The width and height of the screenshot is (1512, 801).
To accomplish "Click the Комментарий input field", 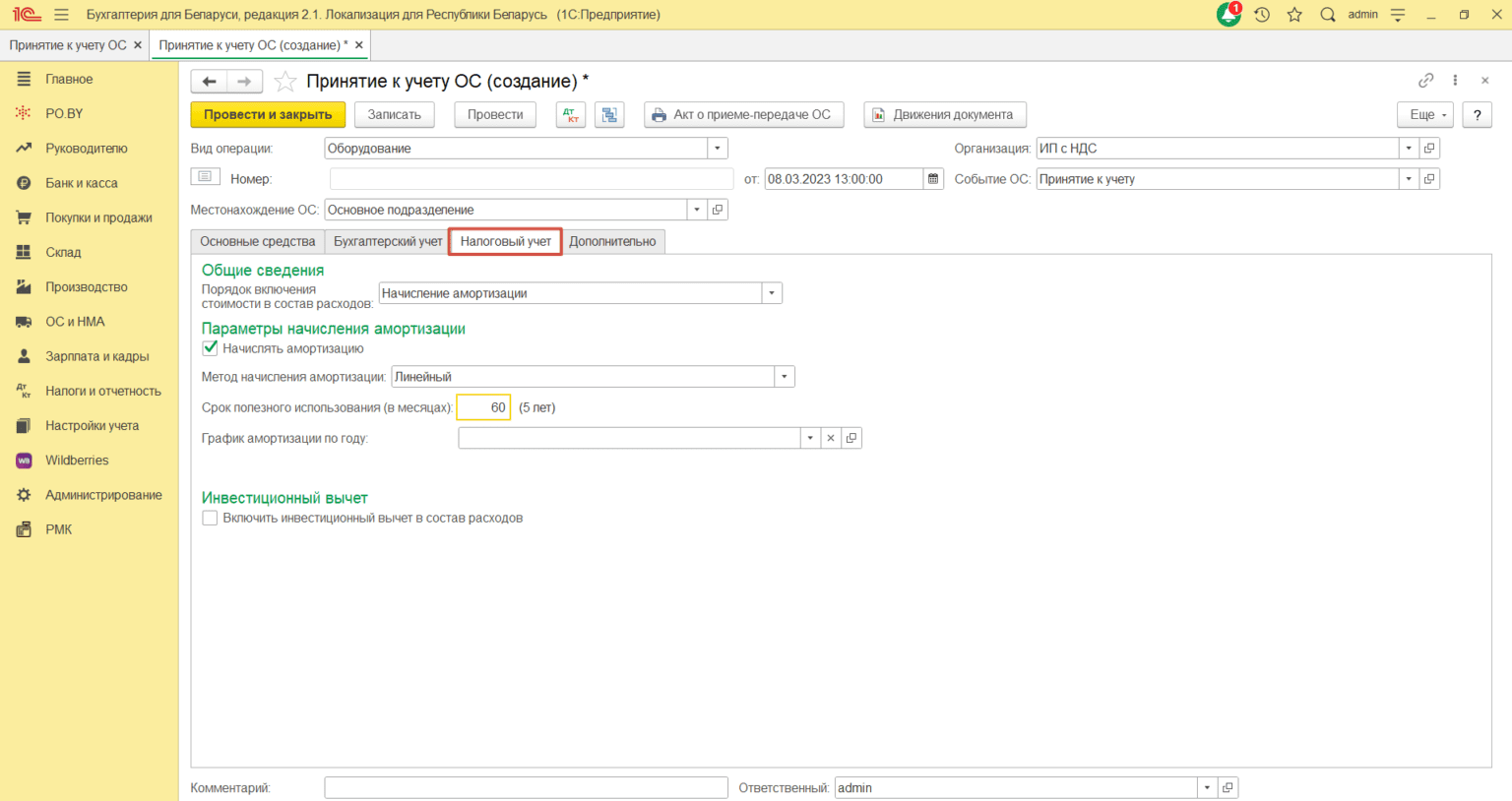I will (x=526, y=788).
